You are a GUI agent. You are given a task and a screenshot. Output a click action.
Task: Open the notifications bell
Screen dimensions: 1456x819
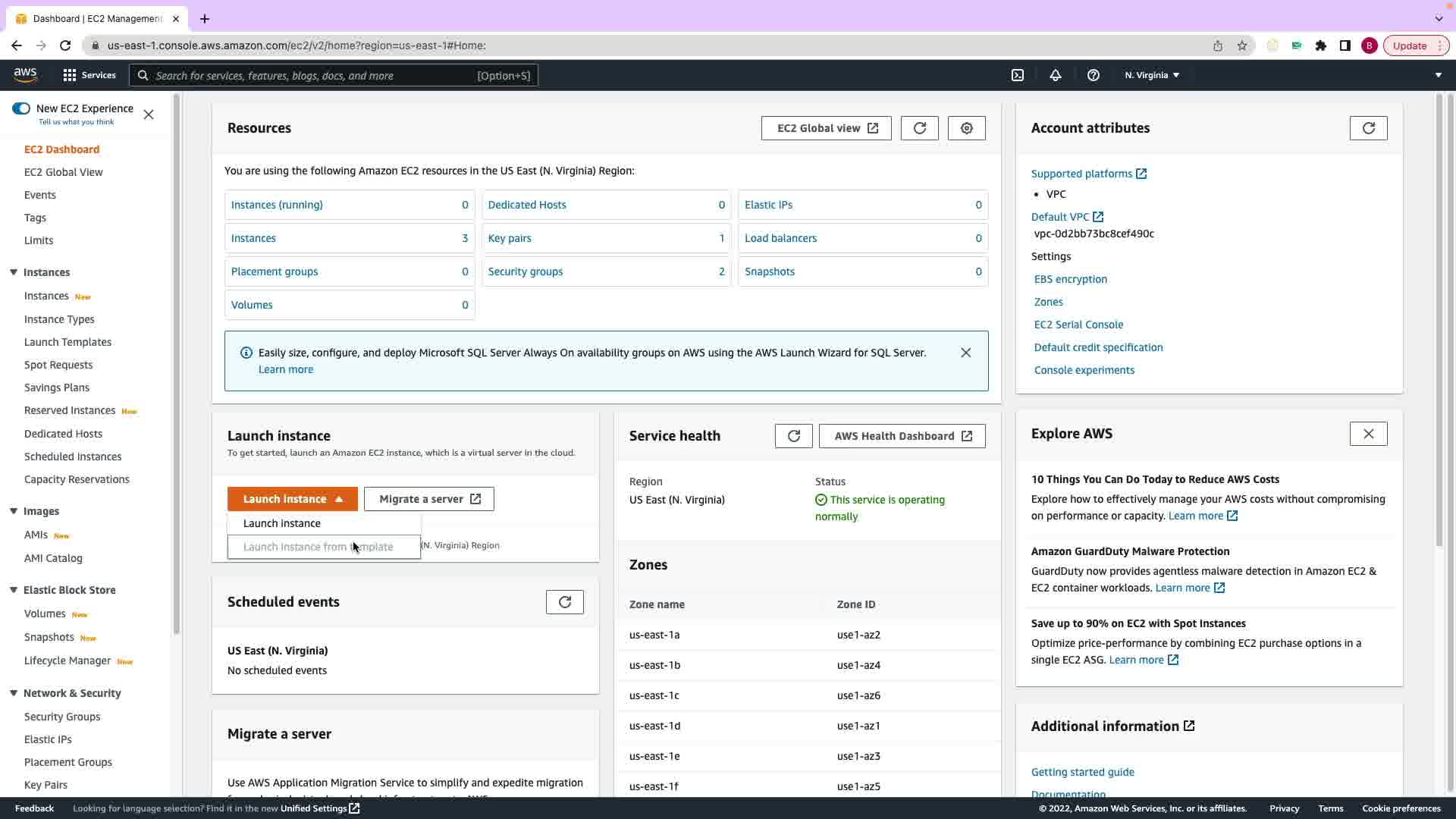coord(1055,75)
